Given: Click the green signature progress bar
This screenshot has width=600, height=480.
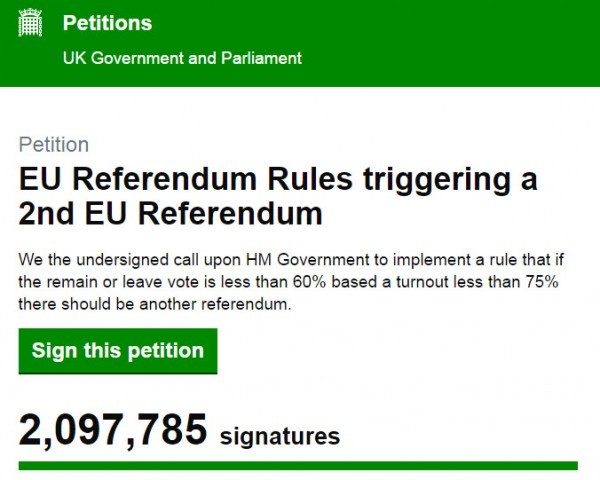Looking at the screenshot, I should (298, 465).
